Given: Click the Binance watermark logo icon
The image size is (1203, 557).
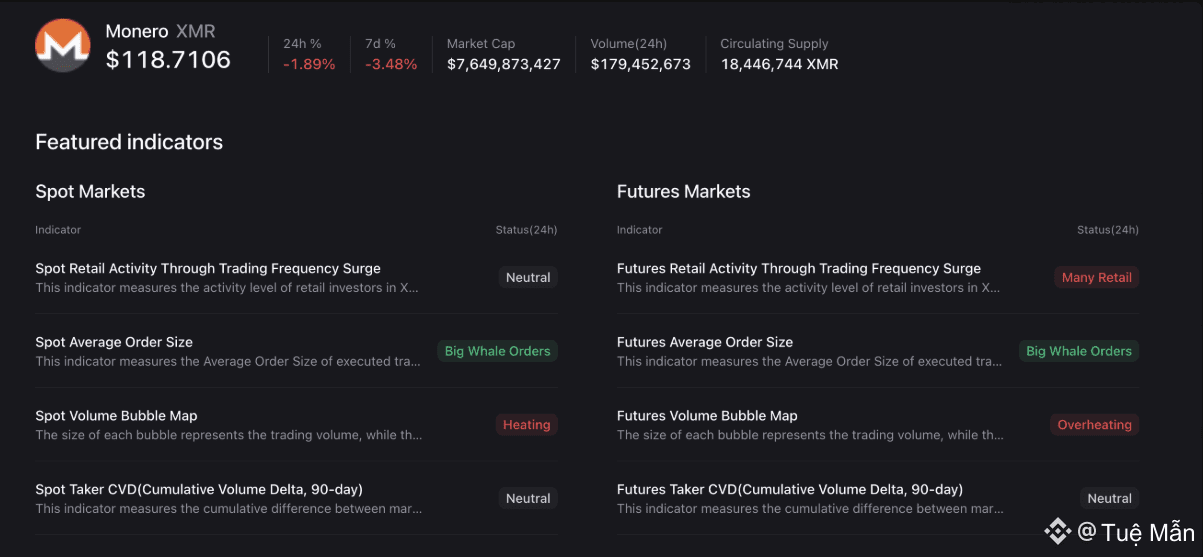Looking at the screenshot, I should pos(1057,532).
